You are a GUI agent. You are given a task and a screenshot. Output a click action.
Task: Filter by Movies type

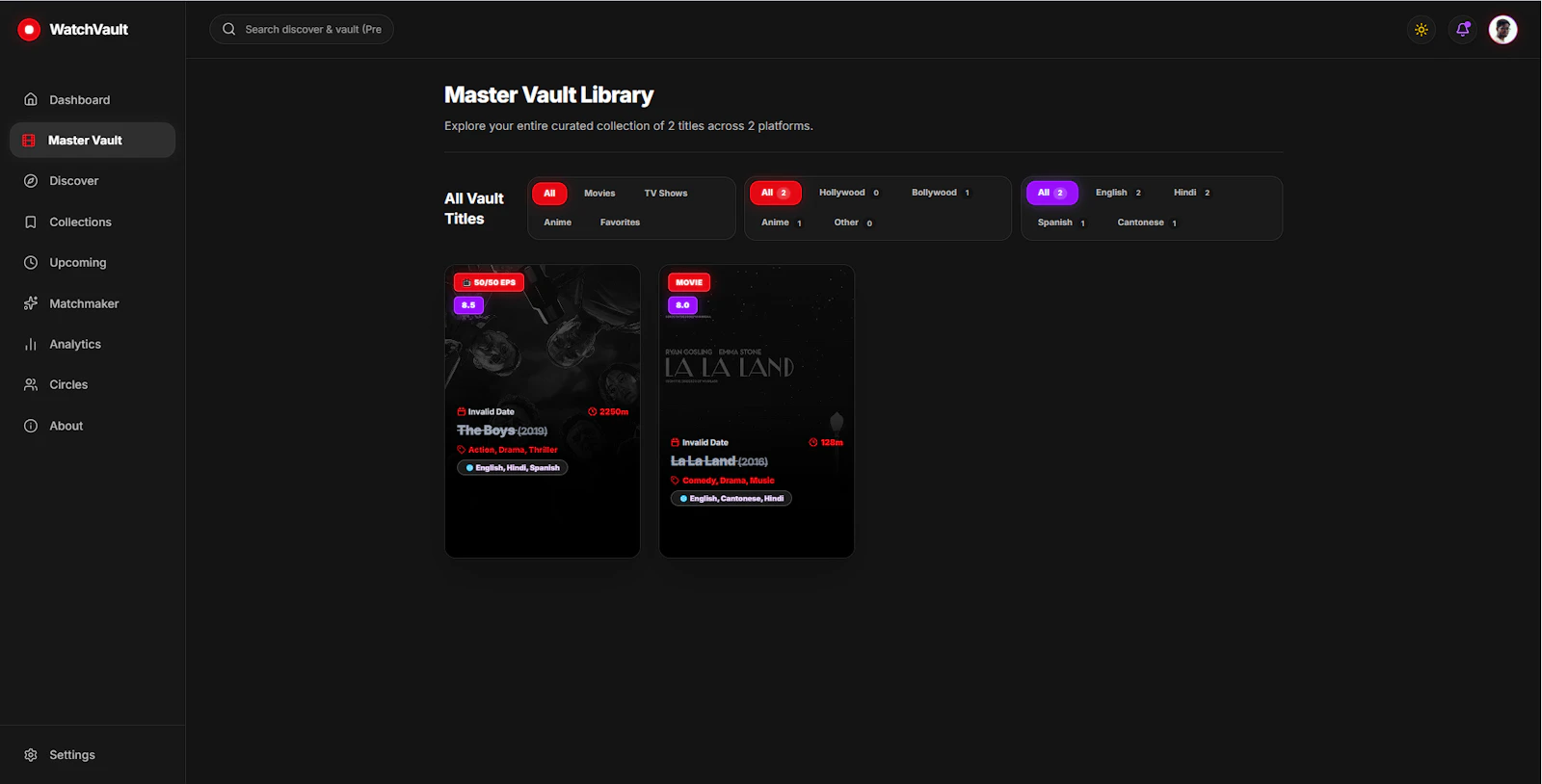pos(599,193)
